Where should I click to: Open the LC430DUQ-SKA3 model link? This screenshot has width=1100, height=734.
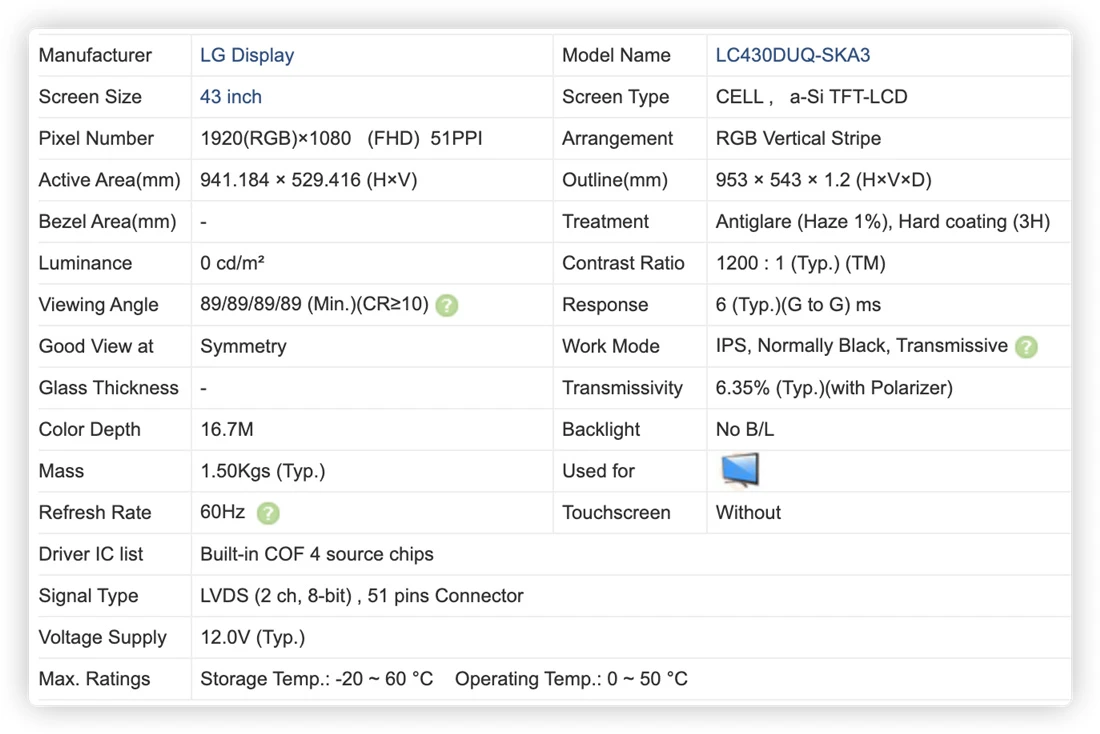(793, 55)
